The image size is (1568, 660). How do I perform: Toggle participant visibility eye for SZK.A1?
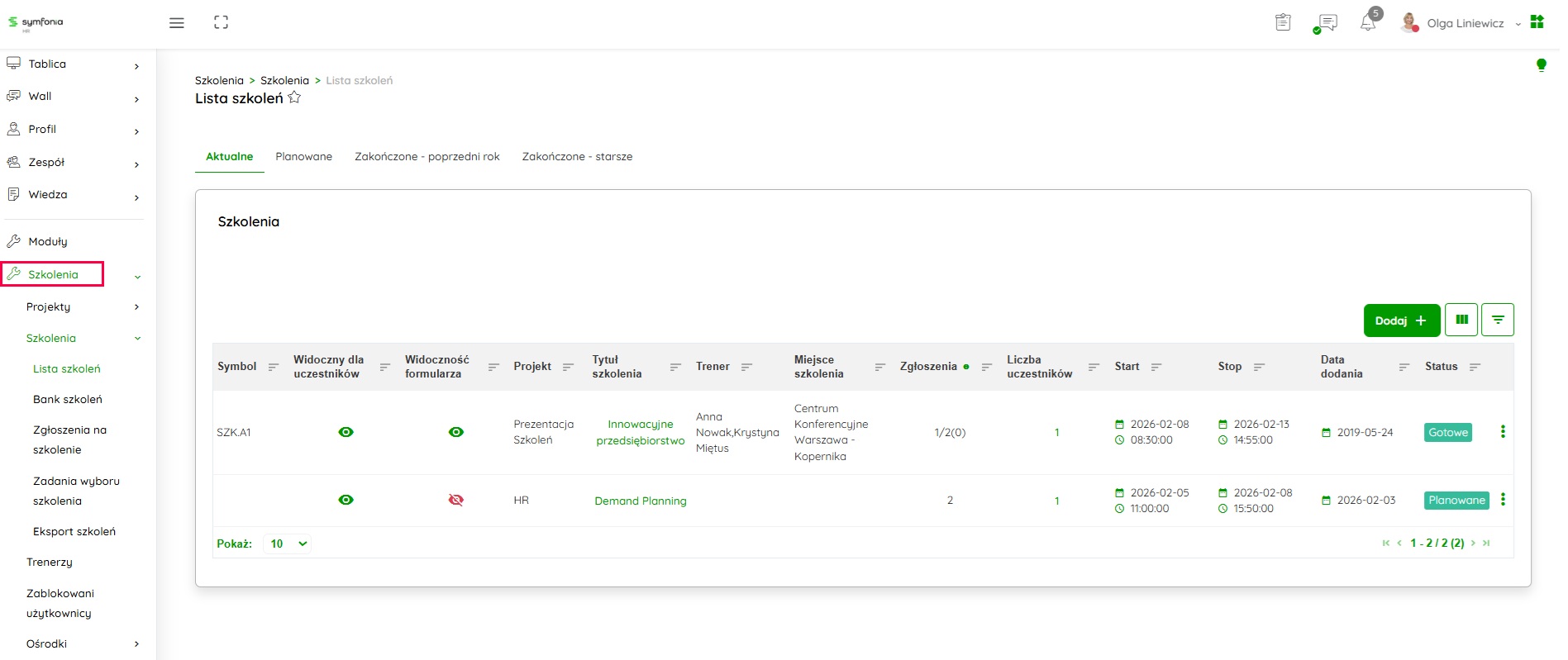[x=346, y=432]
